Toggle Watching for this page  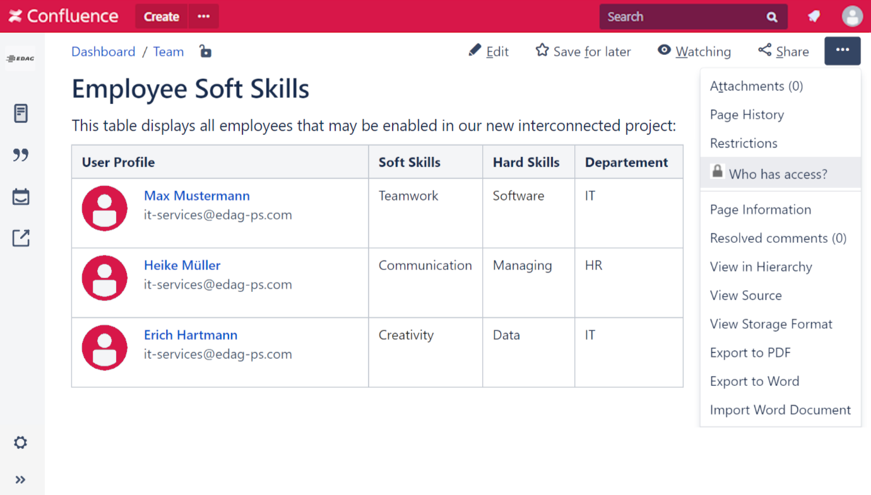694,52
